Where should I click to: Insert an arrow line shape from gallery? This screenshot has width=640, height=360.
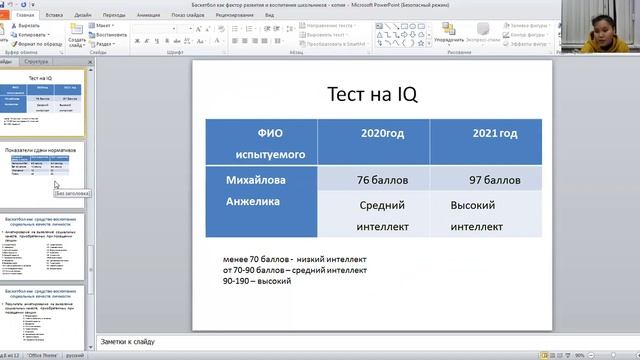coord(396,27)
